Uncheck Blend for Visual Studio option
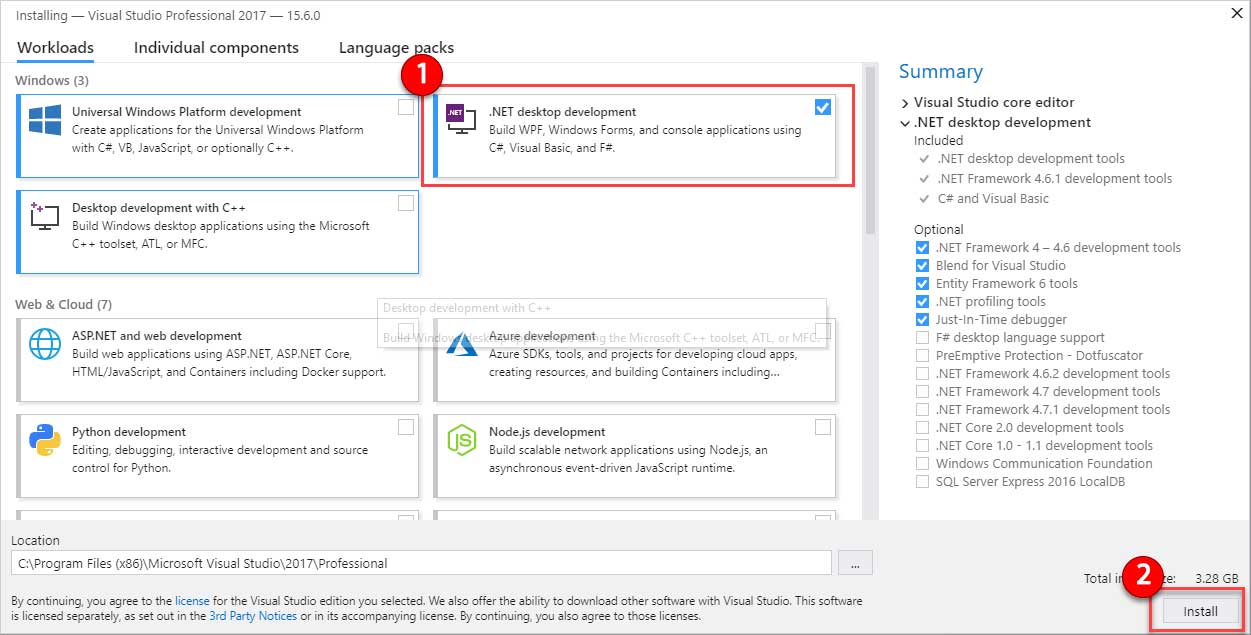 (x=922, y=265)
